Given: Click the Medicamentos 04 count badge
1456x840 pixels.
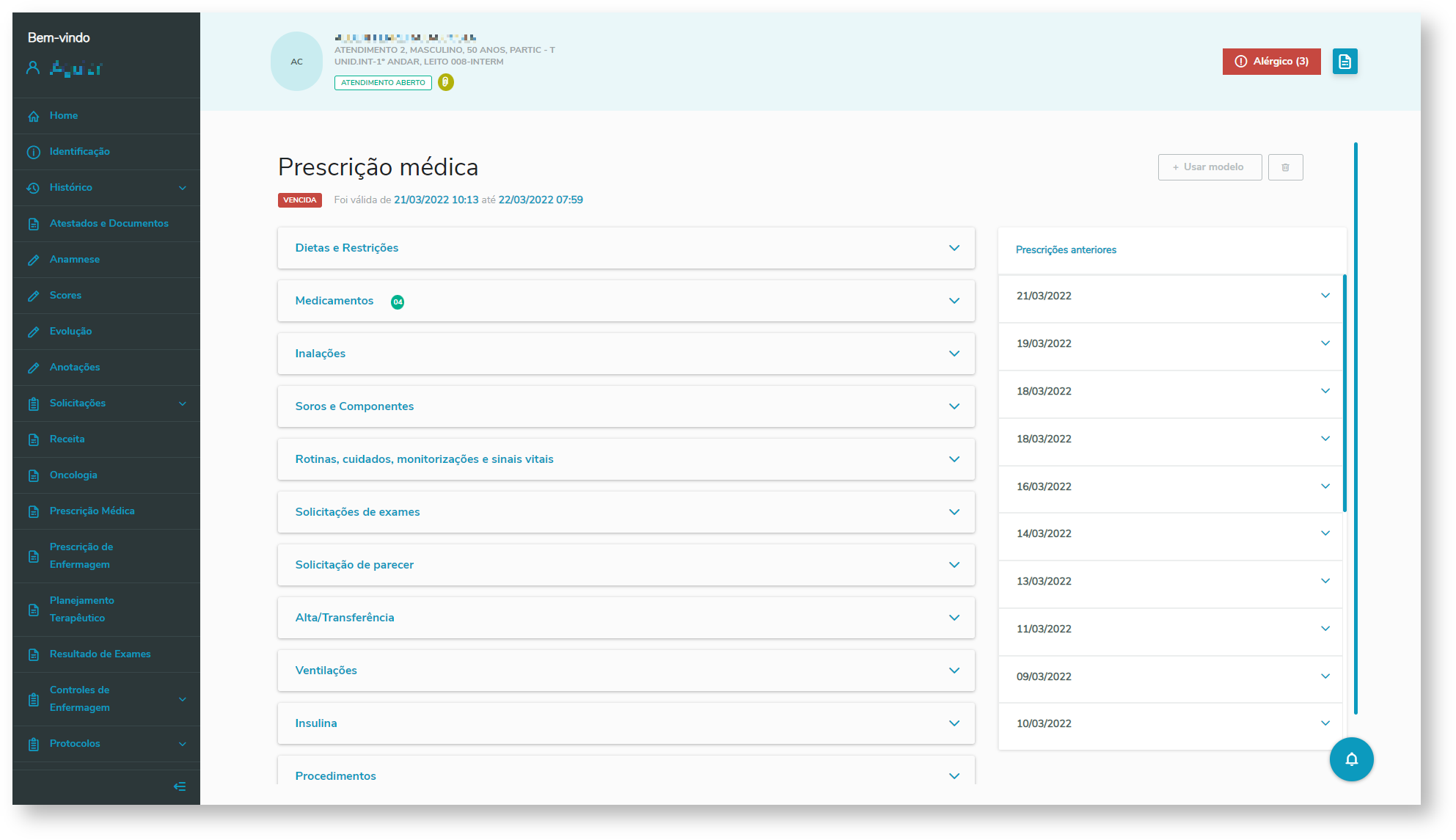Looking at the screenshot, I should click(x=398, y=302).
